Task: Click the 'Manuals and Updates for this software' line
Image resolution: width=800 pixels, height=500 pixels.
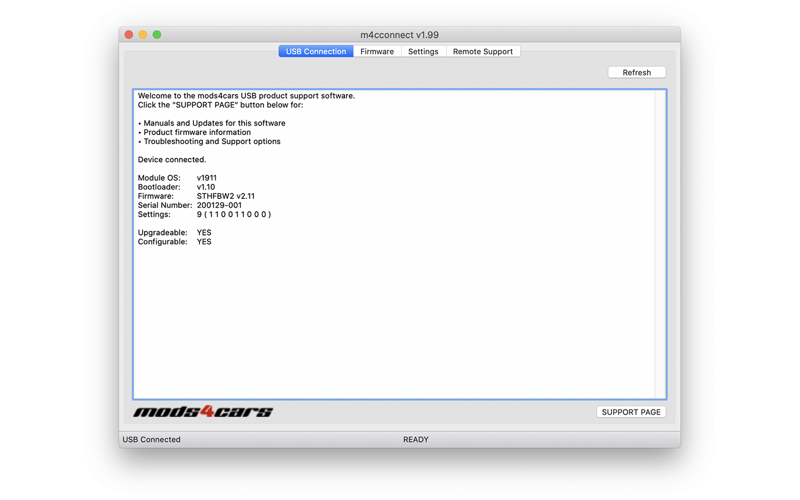Action: [x=212, y=123]
